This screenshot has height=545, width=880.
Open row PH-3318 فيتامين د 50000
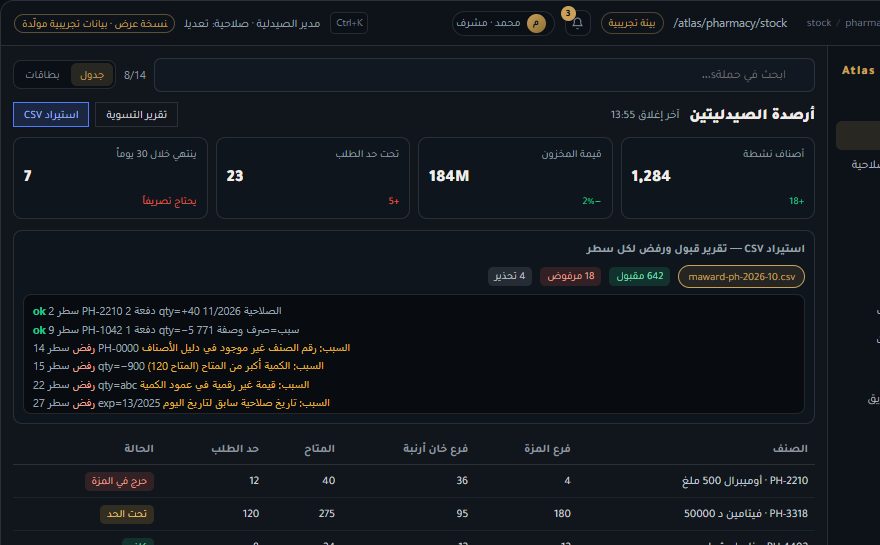(414, 514)
